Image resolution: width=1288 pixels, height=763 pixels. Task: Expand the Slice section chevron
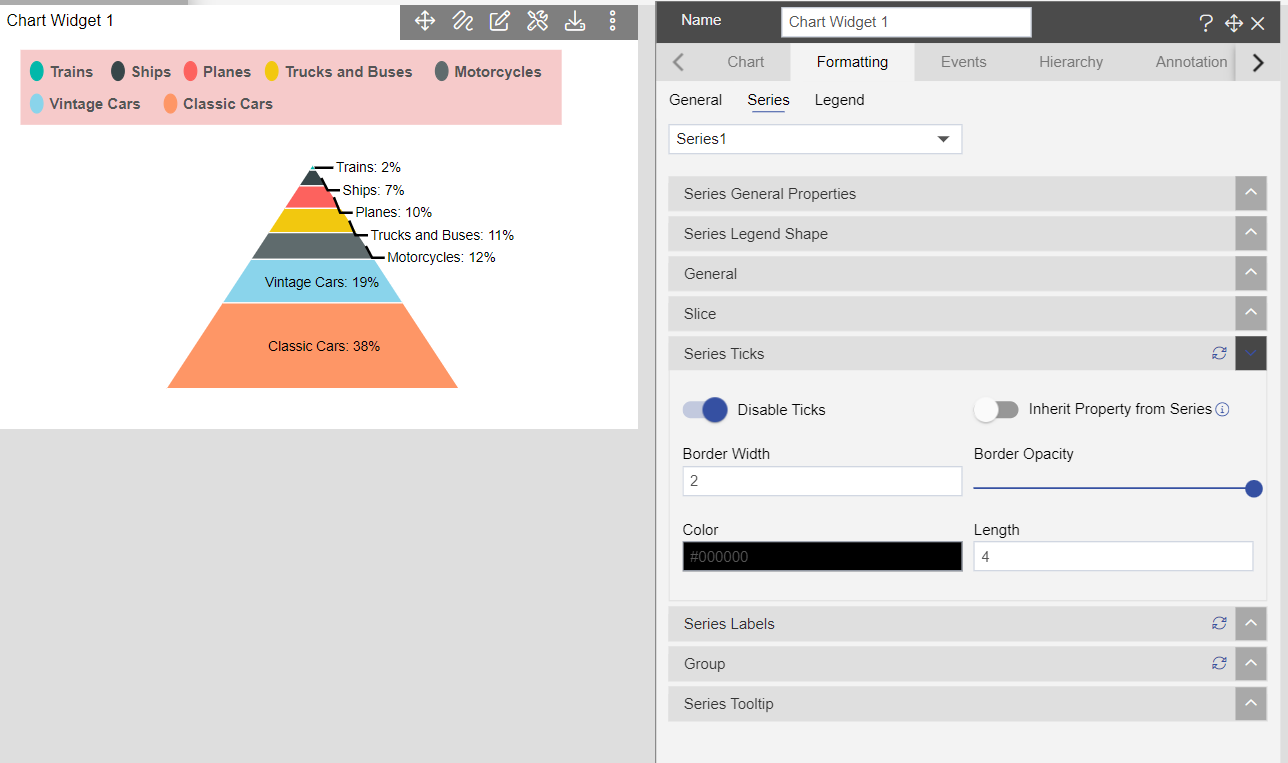pos(1250,313)
